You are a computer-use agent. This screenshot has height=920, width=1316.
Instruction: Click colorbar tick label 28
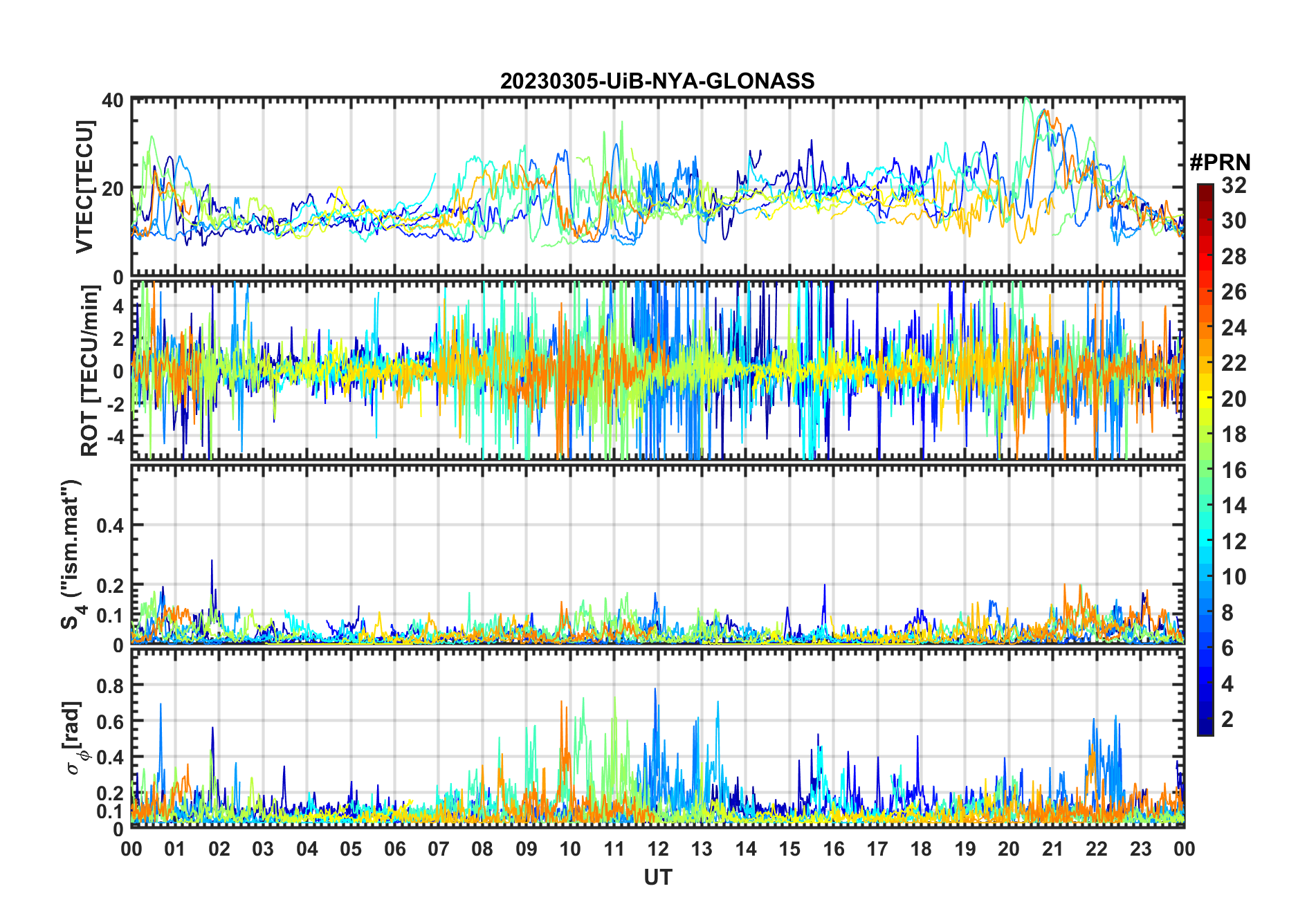pos(1234,257)
